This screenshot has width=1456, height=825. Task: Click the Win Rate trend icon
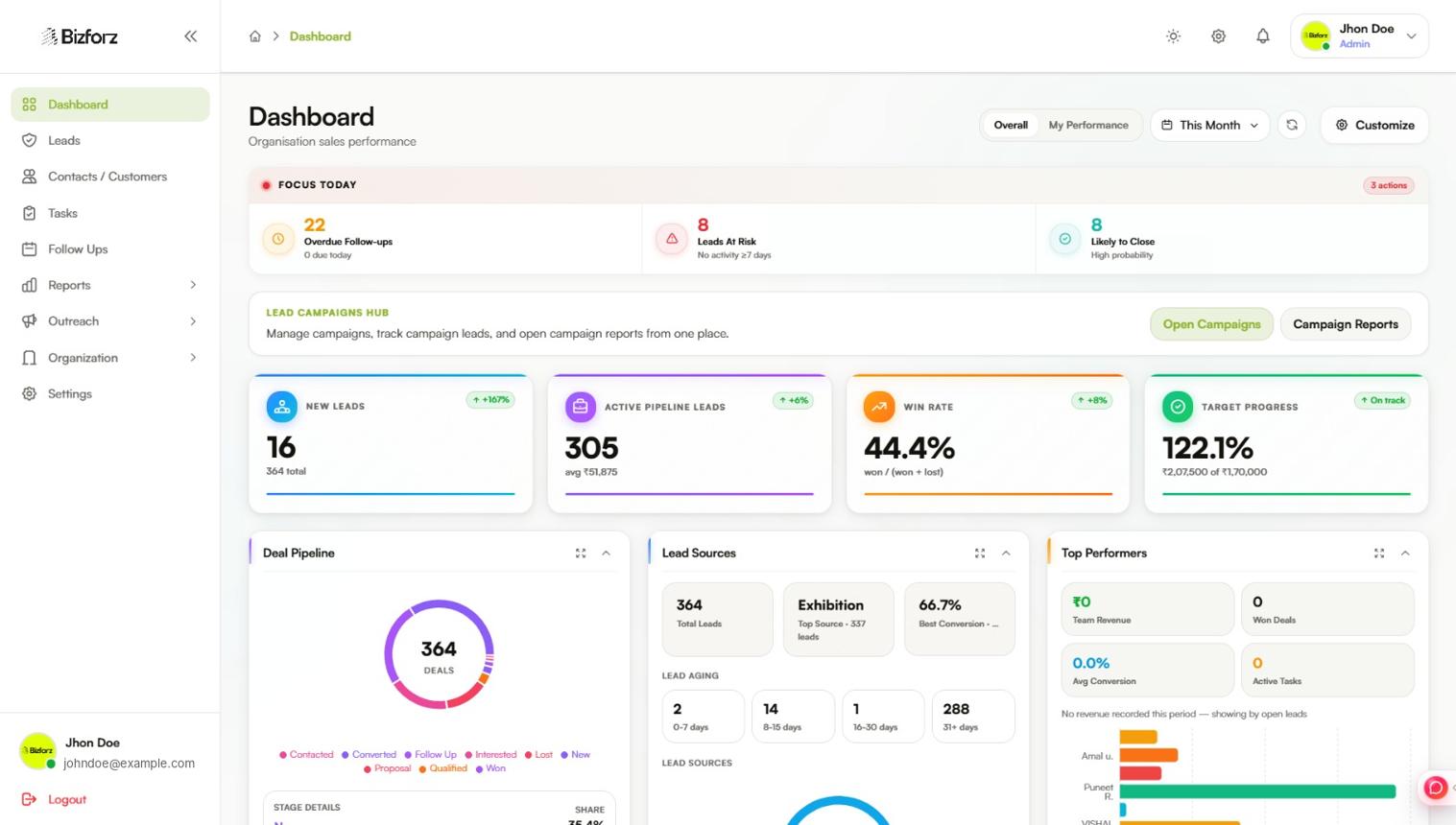(879, 407)
